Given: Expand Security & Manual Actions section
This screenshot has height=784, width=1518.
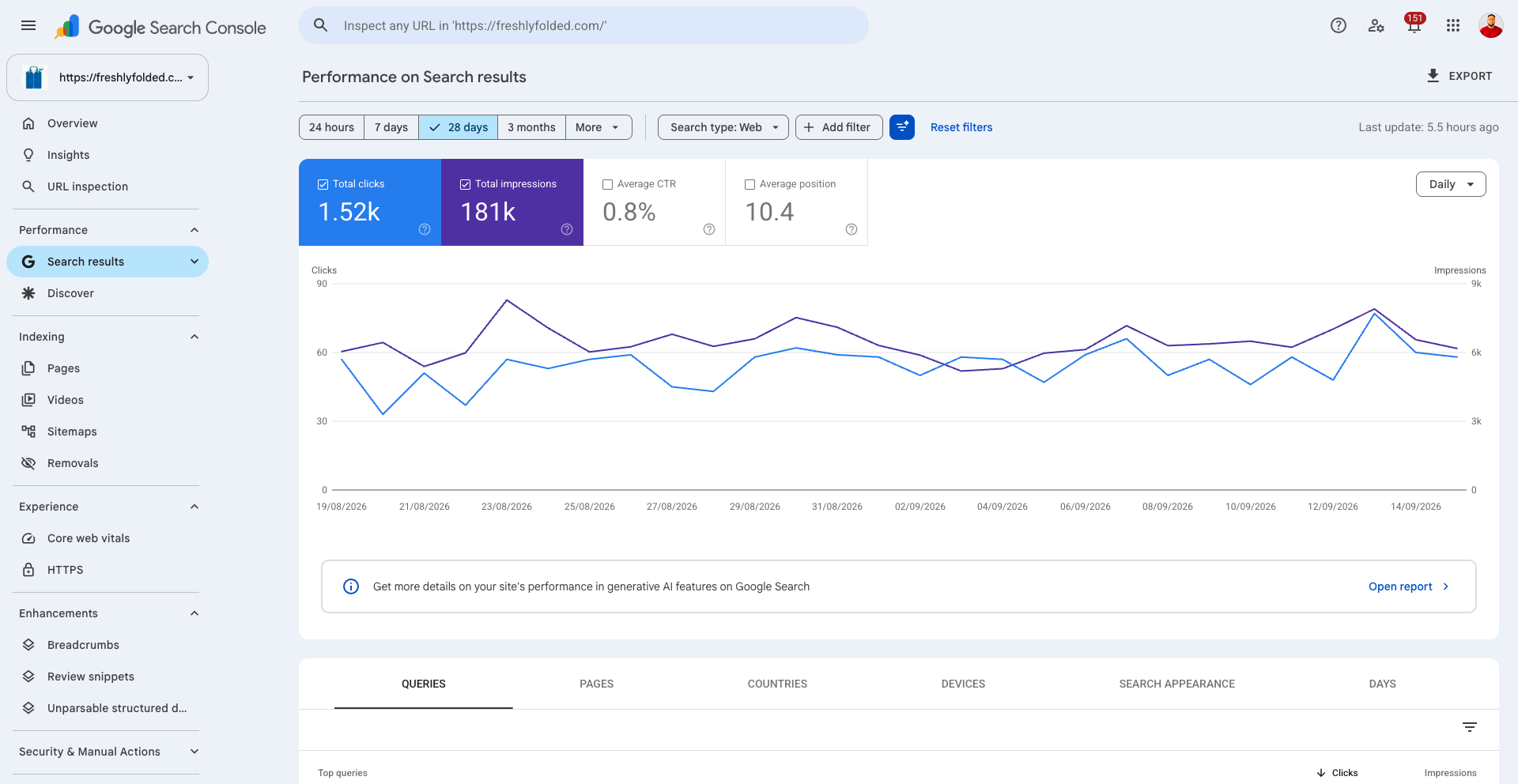Looking at the screenshot, I should click(x=194, y=752).
